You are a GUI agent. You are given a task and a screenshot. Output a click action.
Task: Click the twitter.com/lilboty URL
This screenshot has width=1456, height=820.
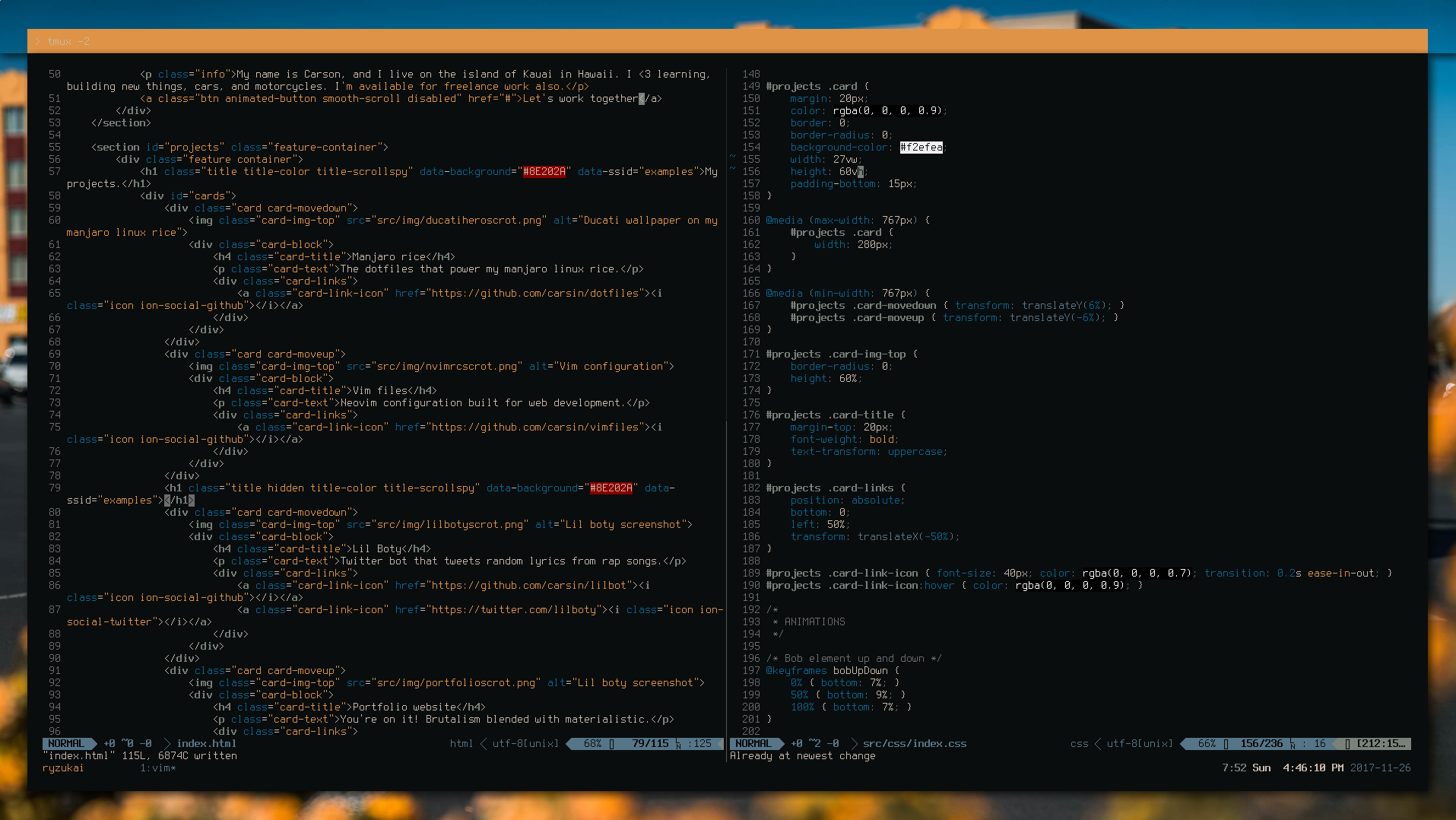pyautogui.click(x=535, y=609)
